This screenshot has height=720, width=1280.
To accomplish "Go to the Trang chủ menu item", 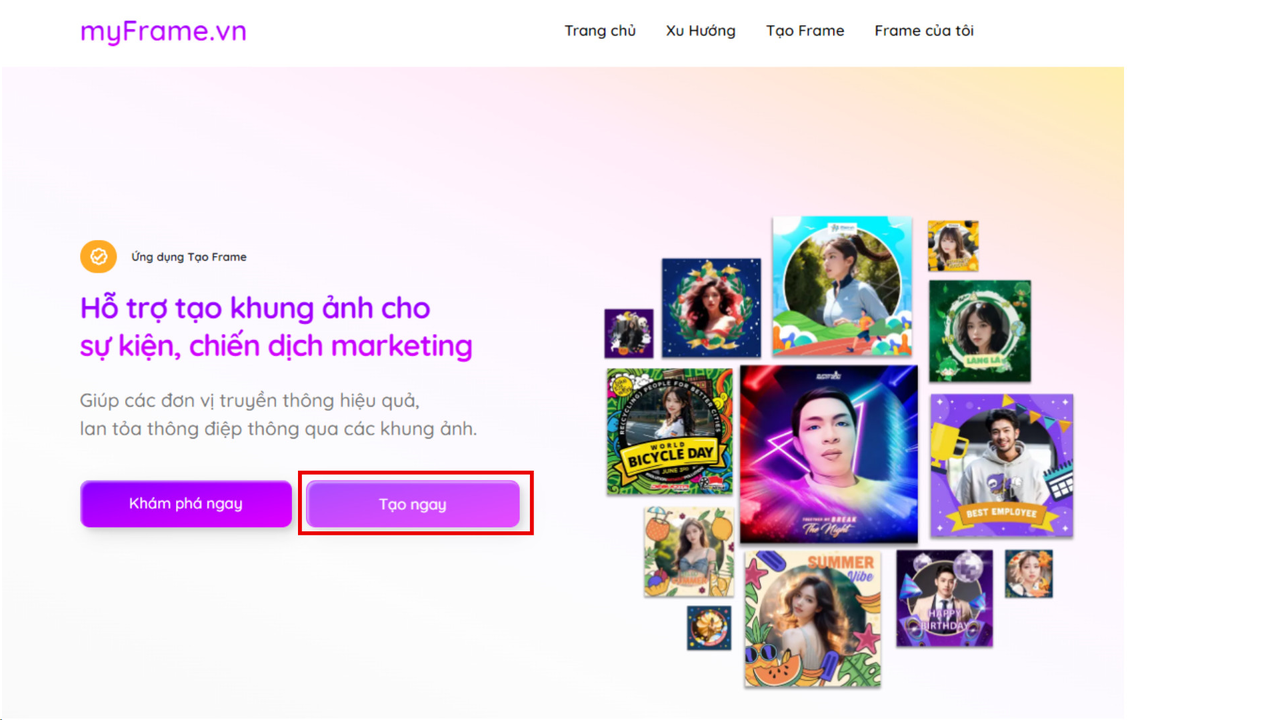I will pyautogui.click(x=600, y=31).
